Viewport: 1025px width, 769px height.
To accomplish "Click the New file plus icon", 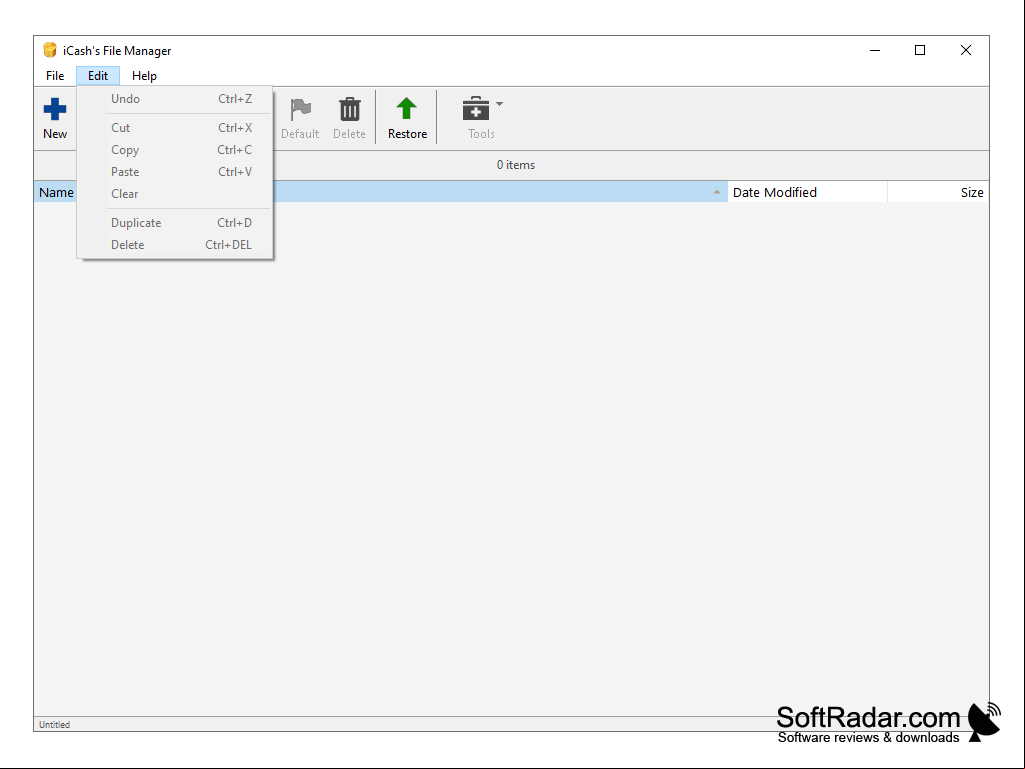I will (55, 109).
